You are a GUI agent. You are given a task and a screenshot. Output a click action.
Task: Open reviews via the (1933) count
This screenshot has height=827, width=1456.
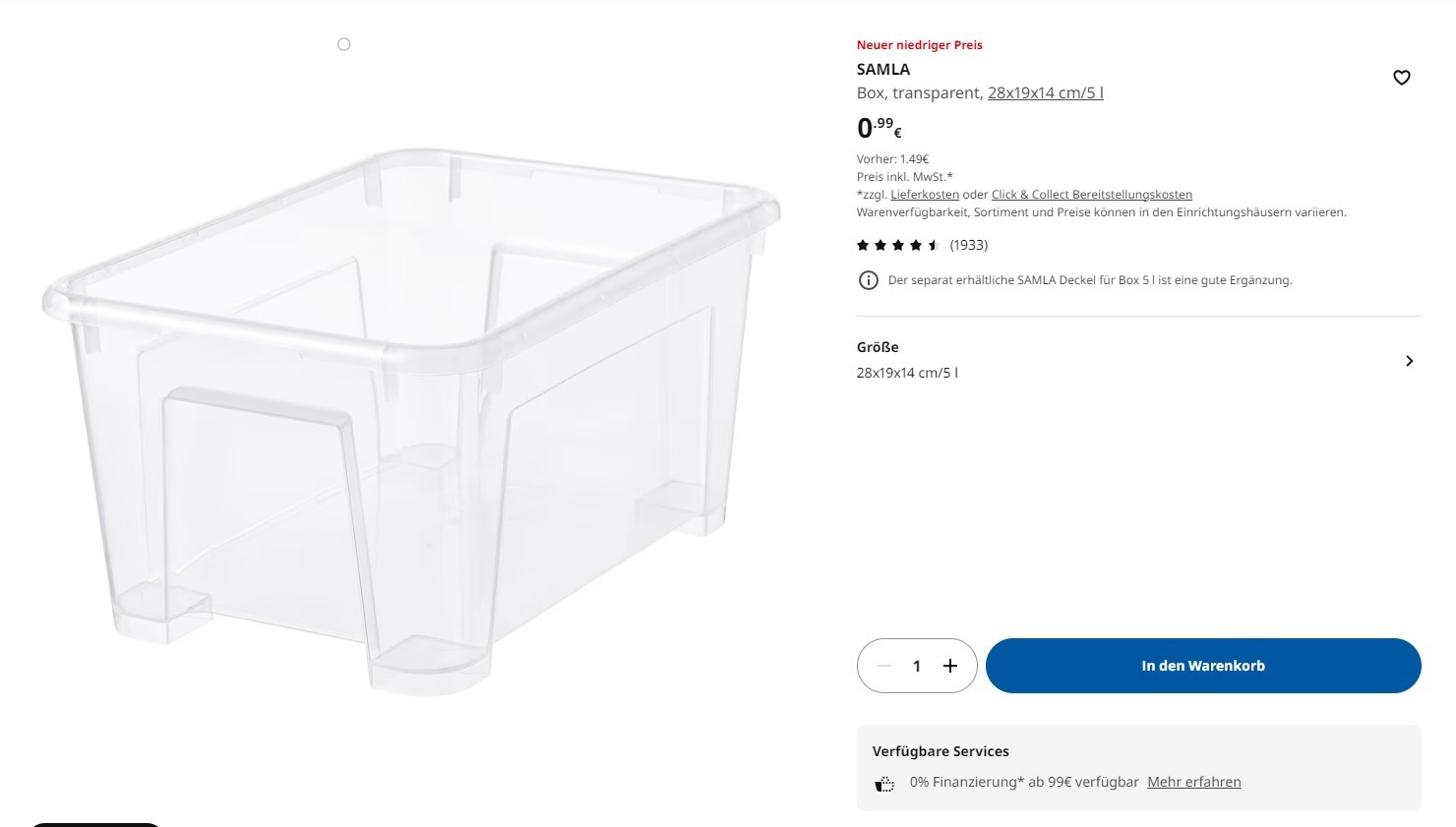click(x=969, y=244)
